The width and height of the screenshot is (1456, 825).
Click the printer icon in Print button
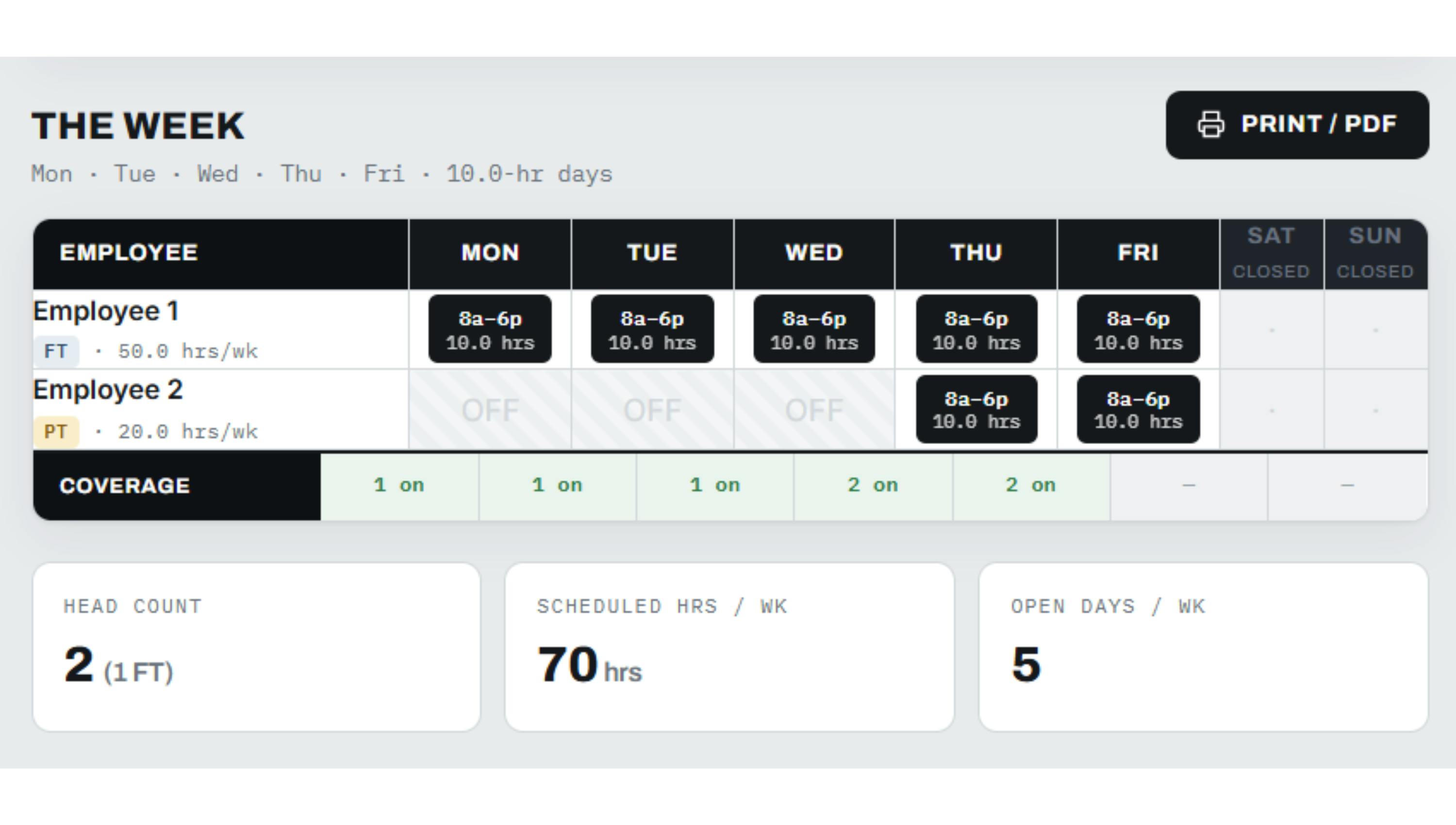tap(1211, 125)
